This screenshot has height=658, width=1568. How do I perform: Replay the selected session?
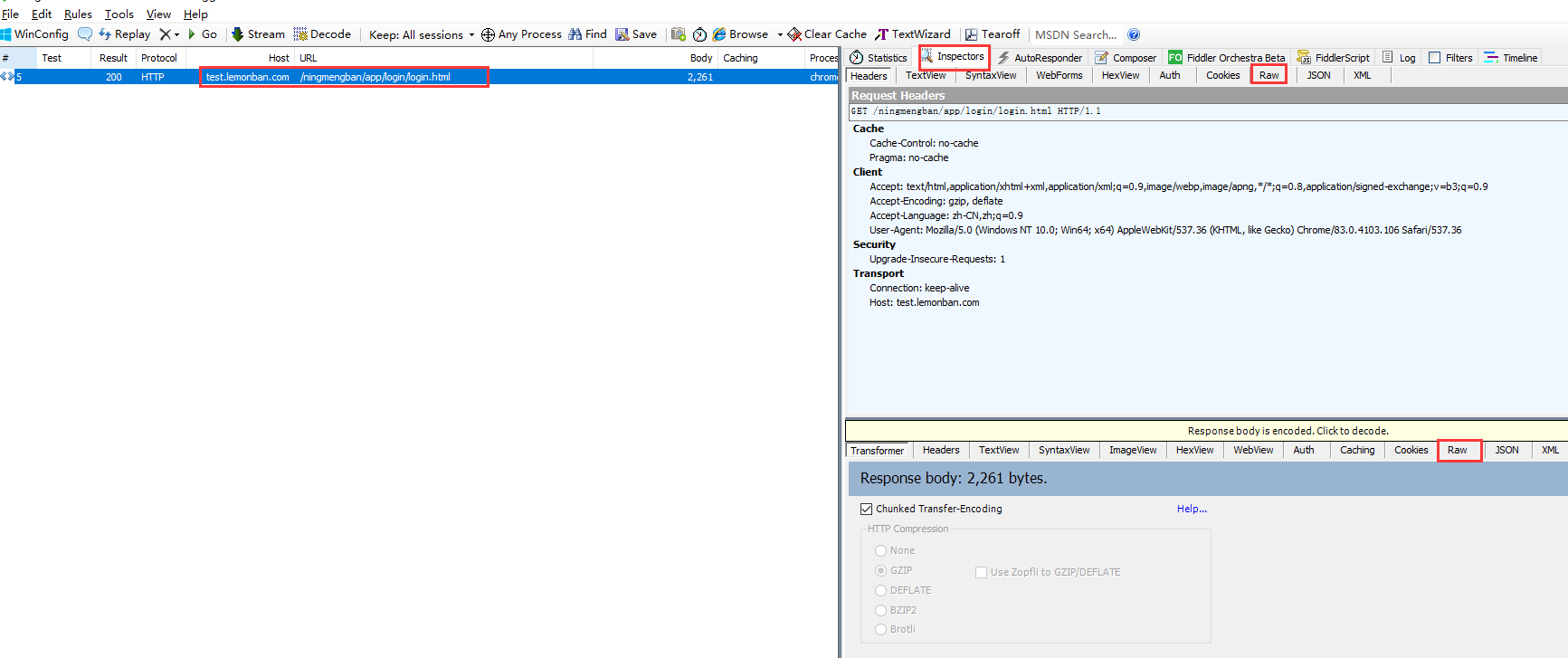coord(125,34)
